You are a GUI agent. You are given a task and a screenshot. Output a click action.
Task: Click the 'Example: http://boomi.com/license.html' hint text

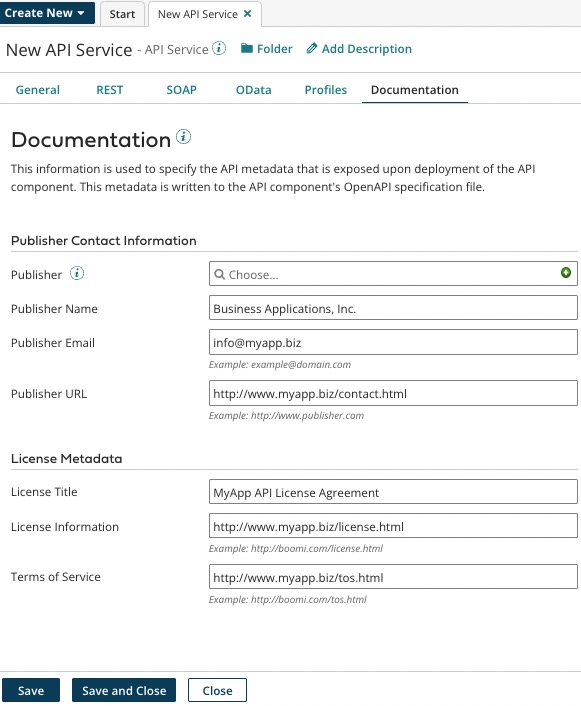295,548
